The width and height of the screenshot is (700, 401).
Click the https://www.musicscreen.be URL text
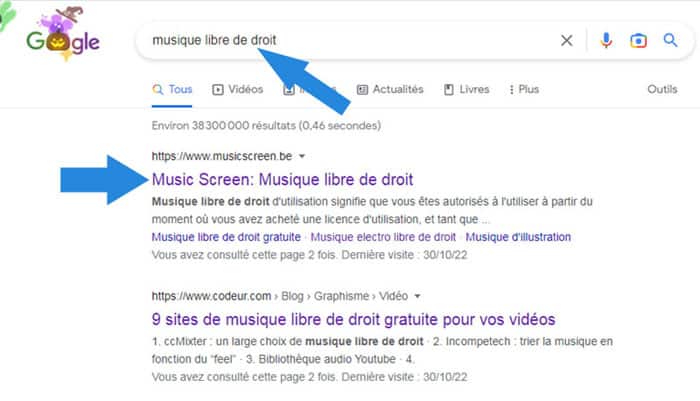point(222,157)
